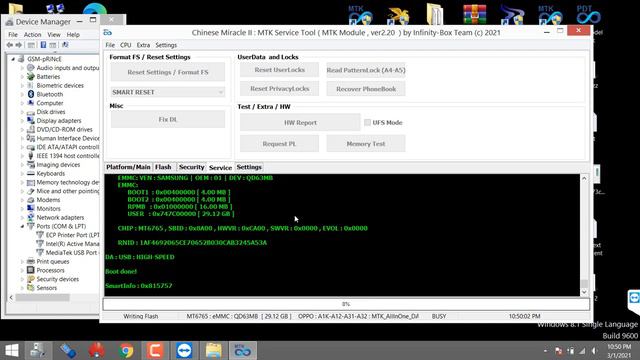Open the WinRAR desktop icon

click(x=475, y=14)
